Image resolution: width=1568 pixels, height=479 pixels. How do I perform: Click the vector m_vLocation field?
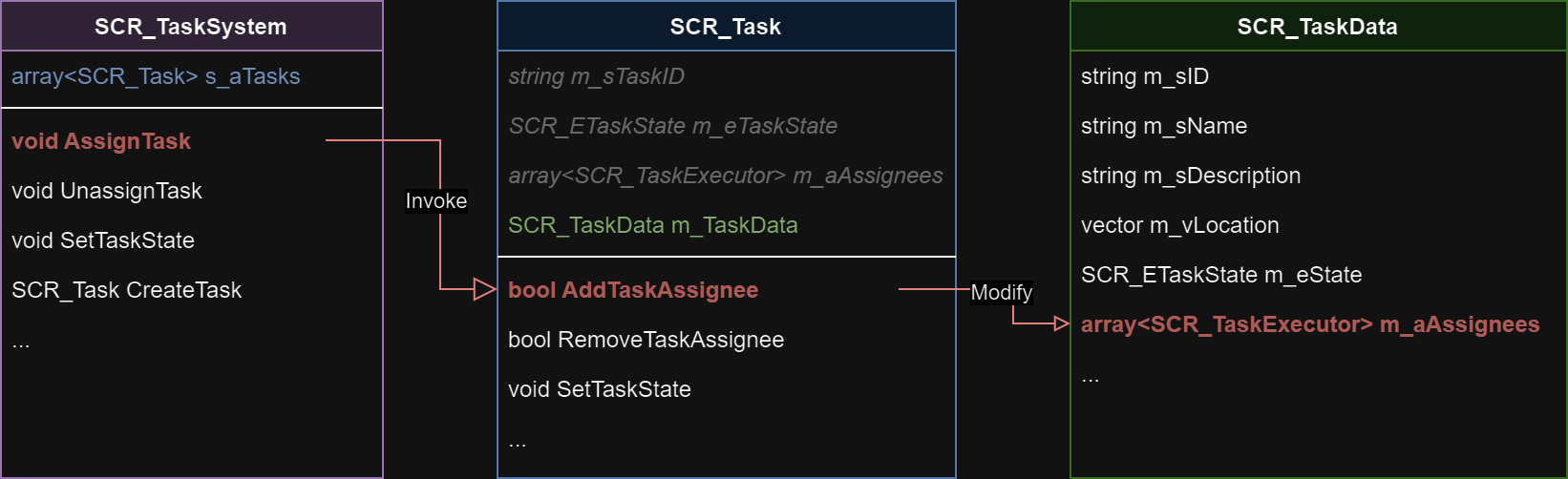[1179, 225]
